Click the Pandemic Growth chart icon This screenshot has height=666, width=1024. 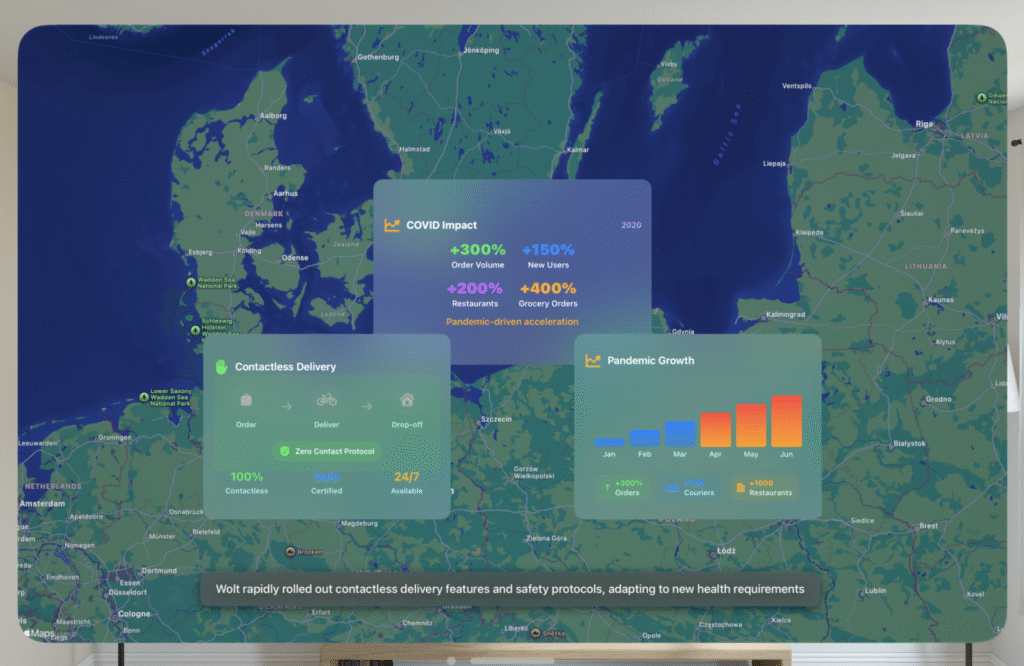click(x=593, y=361)
